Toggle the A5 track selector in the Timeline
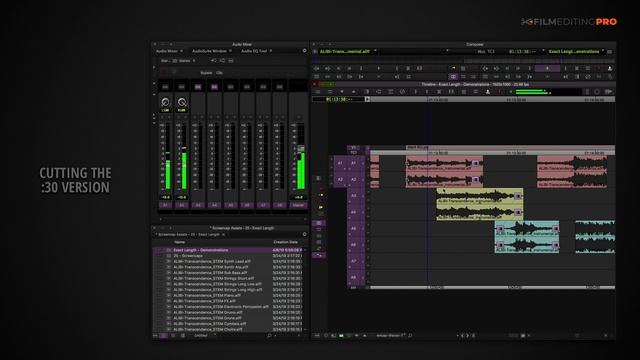 (x=354, y=228)
